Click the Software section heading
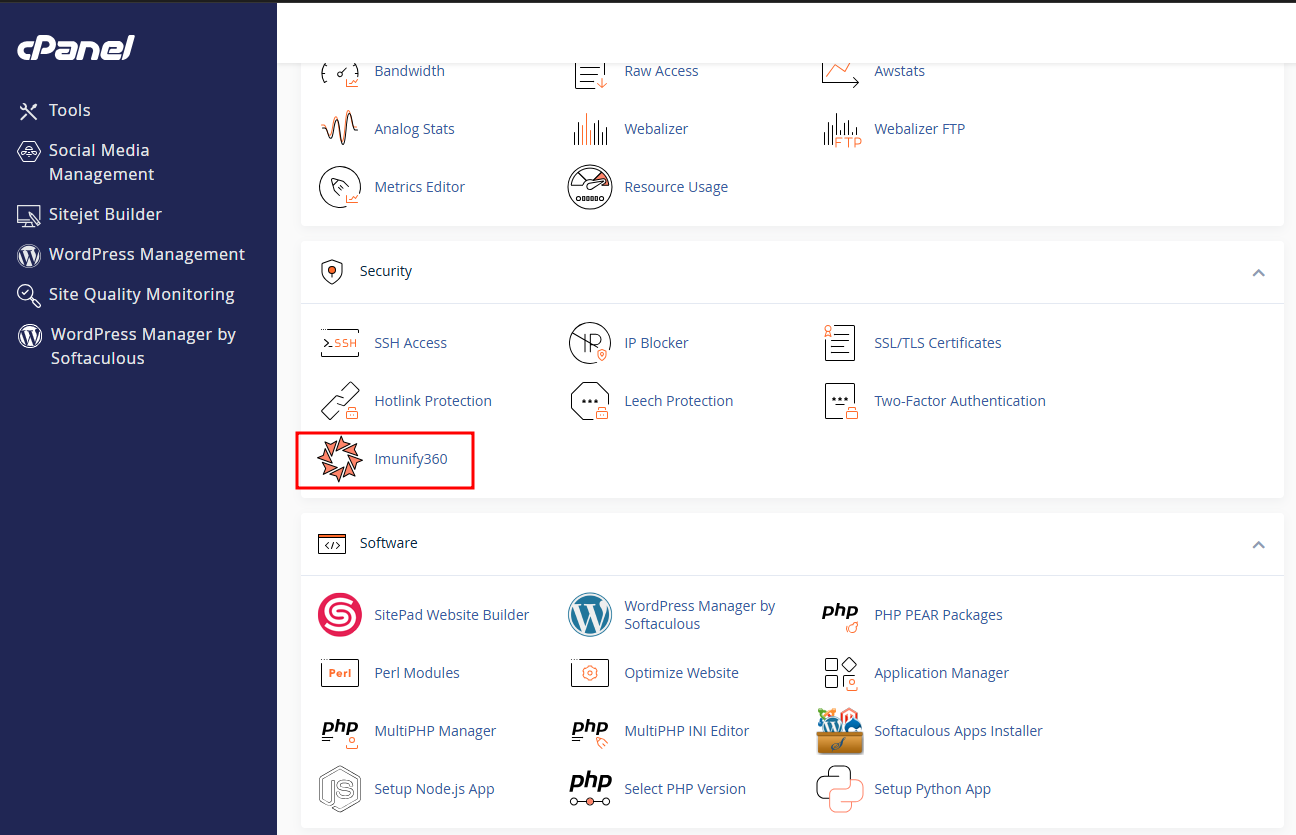 pyautogui.click(x=389, y=543)
